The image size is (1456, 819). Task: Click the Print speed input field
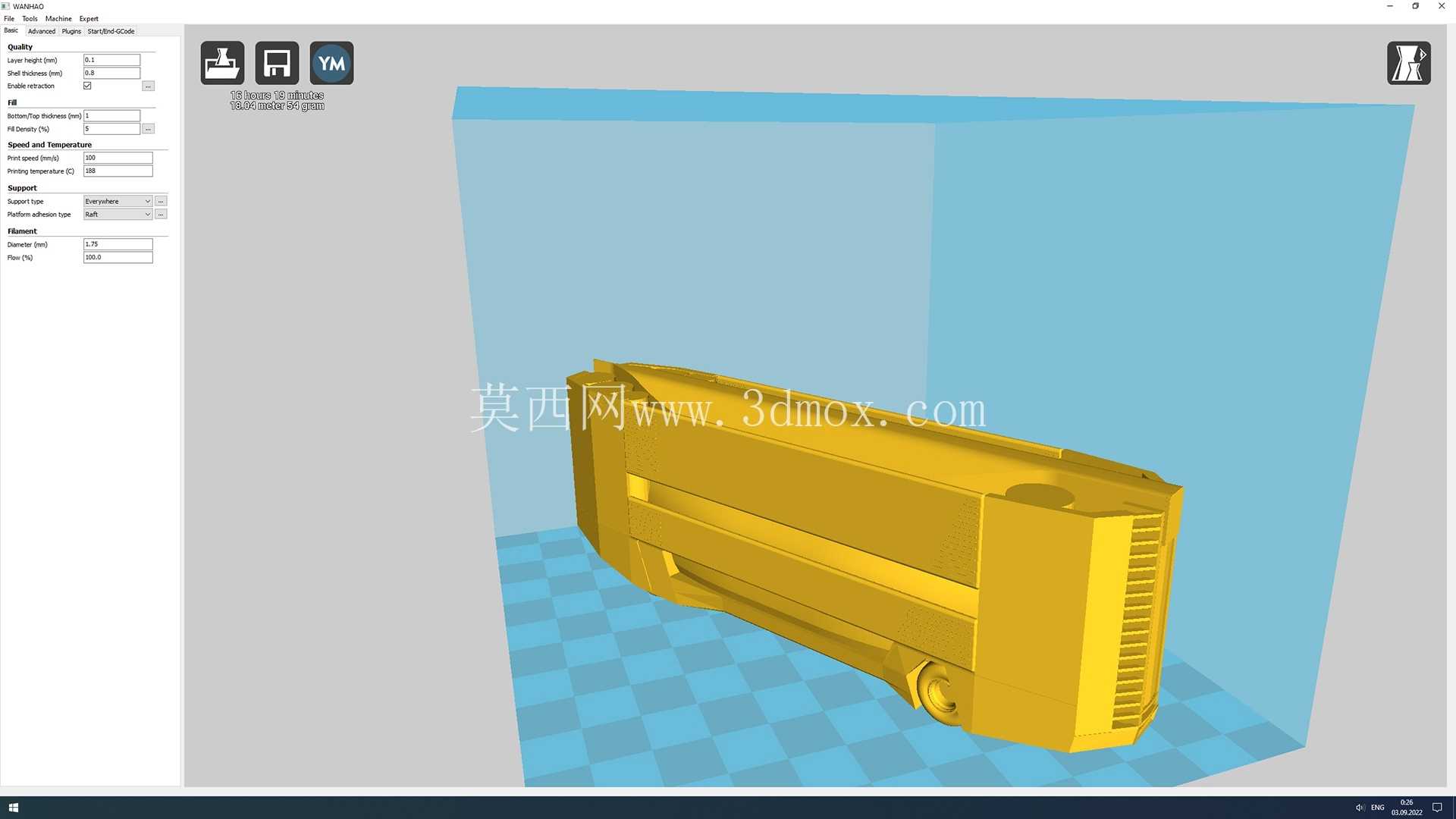(x=118, y=158)
